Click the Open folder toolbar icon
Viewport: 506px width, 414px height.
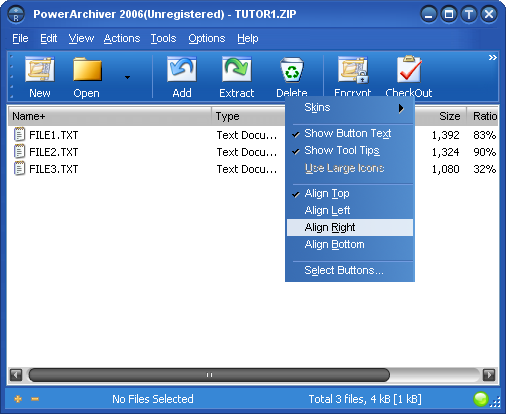(87, 69)
